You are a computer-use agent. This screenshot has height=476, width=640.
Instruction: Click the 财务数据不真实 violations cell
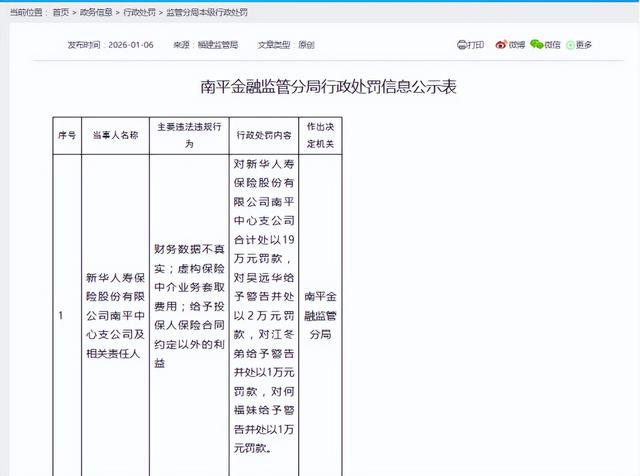point(188,305)
